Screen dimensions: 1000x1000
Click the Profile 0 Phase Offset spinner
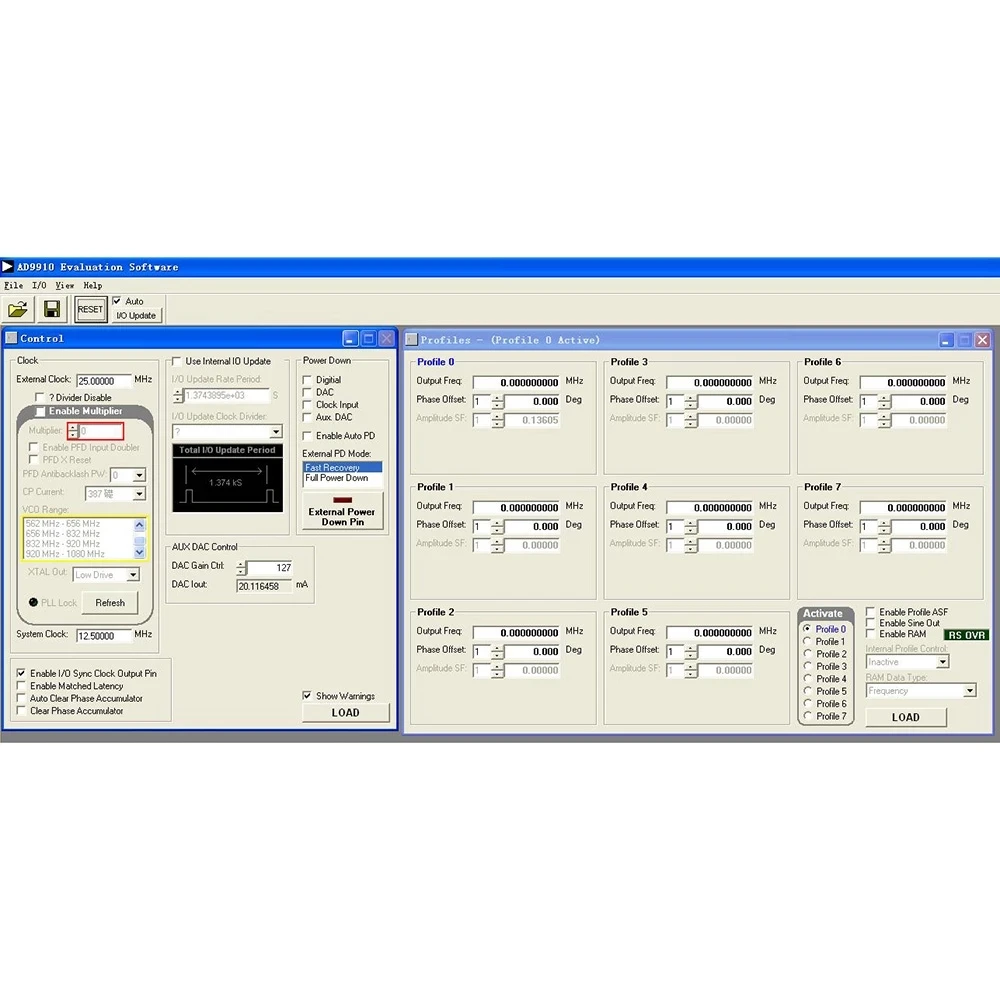point(497,402)
